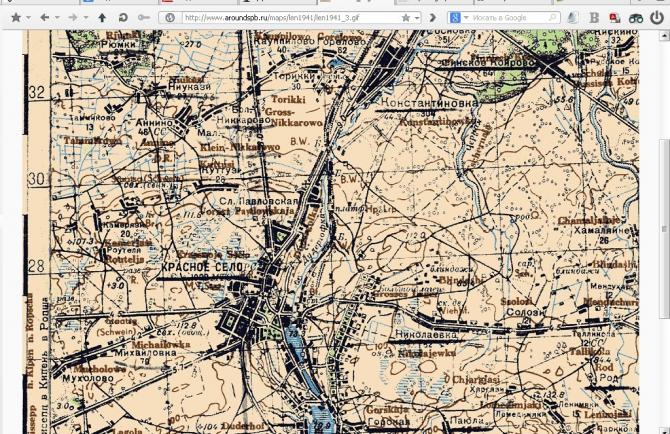Click the Сл. Павловская label on the map

(x=259, y=200)
